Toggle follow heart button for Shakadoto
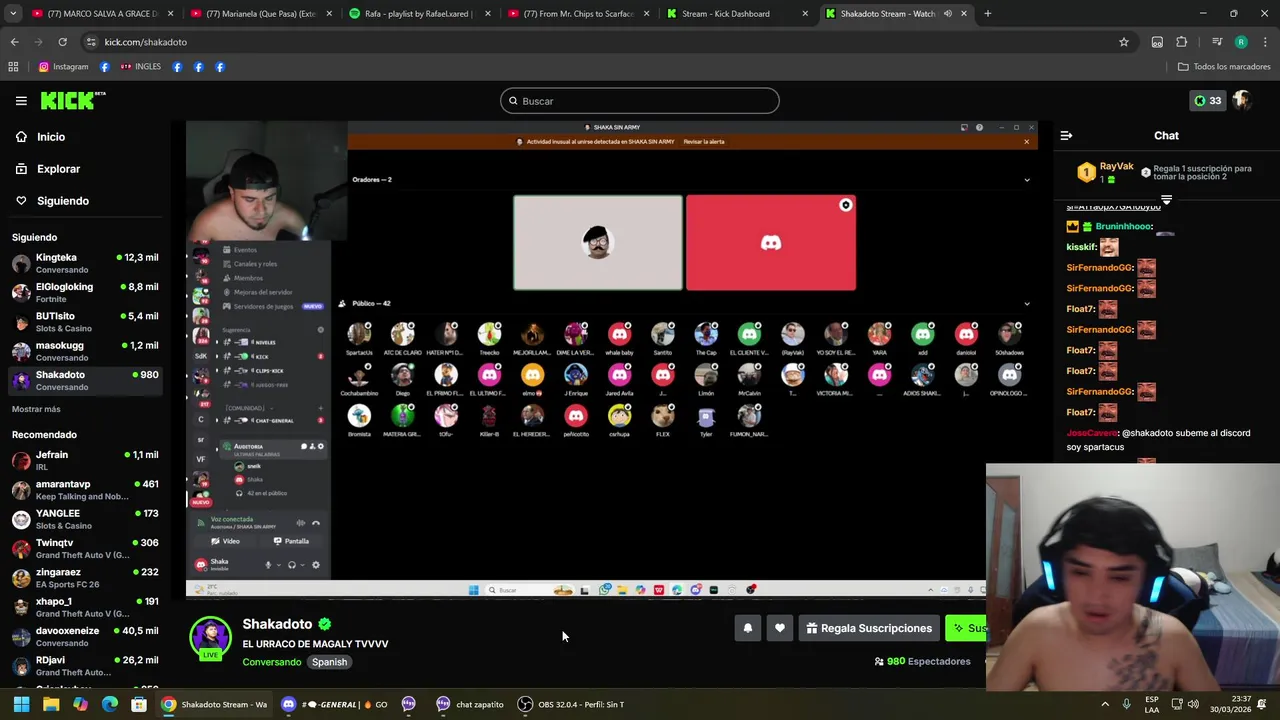 pos(780,628)
